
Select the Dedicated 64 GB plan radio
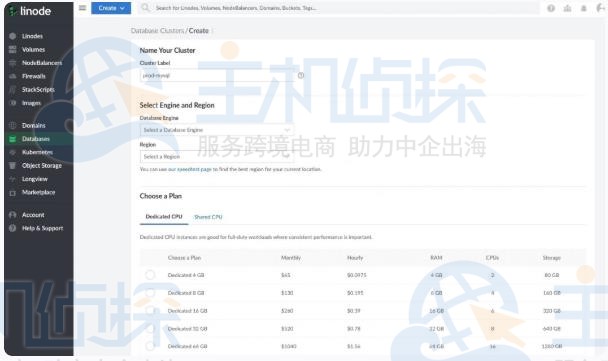click(x=150, y=346)
